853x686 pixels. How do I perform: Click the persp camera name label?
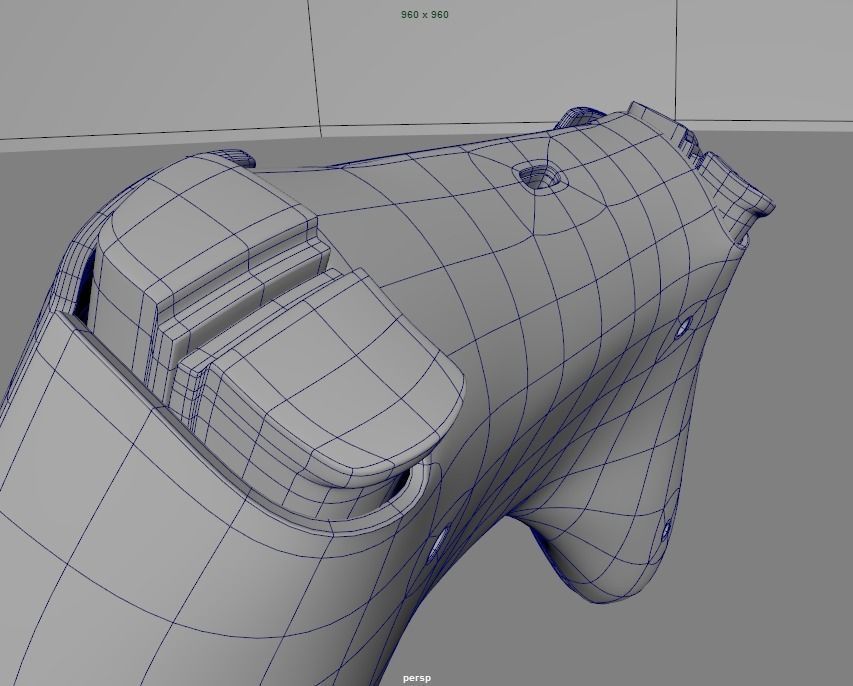pos(417,678)
